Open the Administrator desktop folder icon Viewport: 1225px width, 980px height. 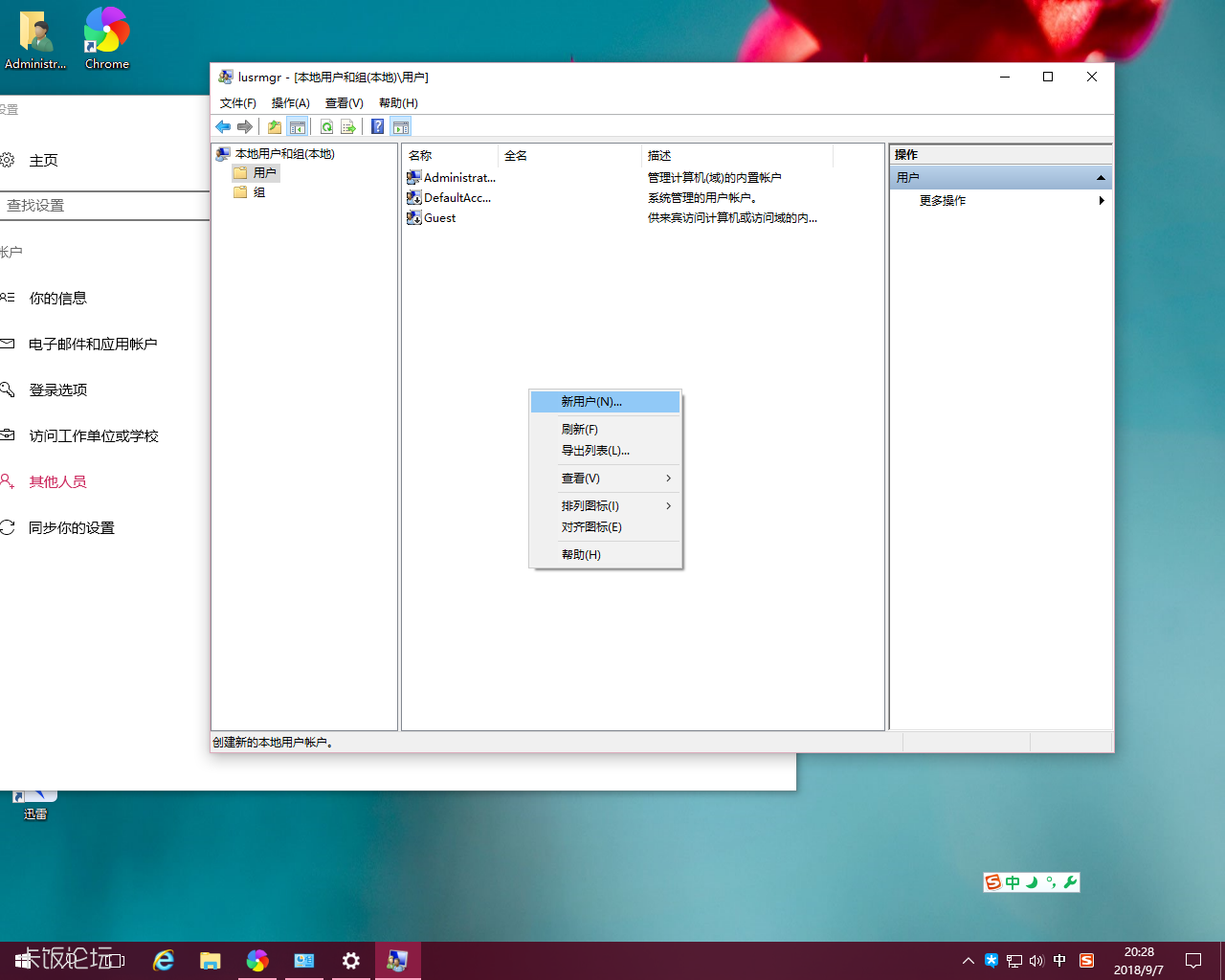pyautogui.click(x=35, y=38)
